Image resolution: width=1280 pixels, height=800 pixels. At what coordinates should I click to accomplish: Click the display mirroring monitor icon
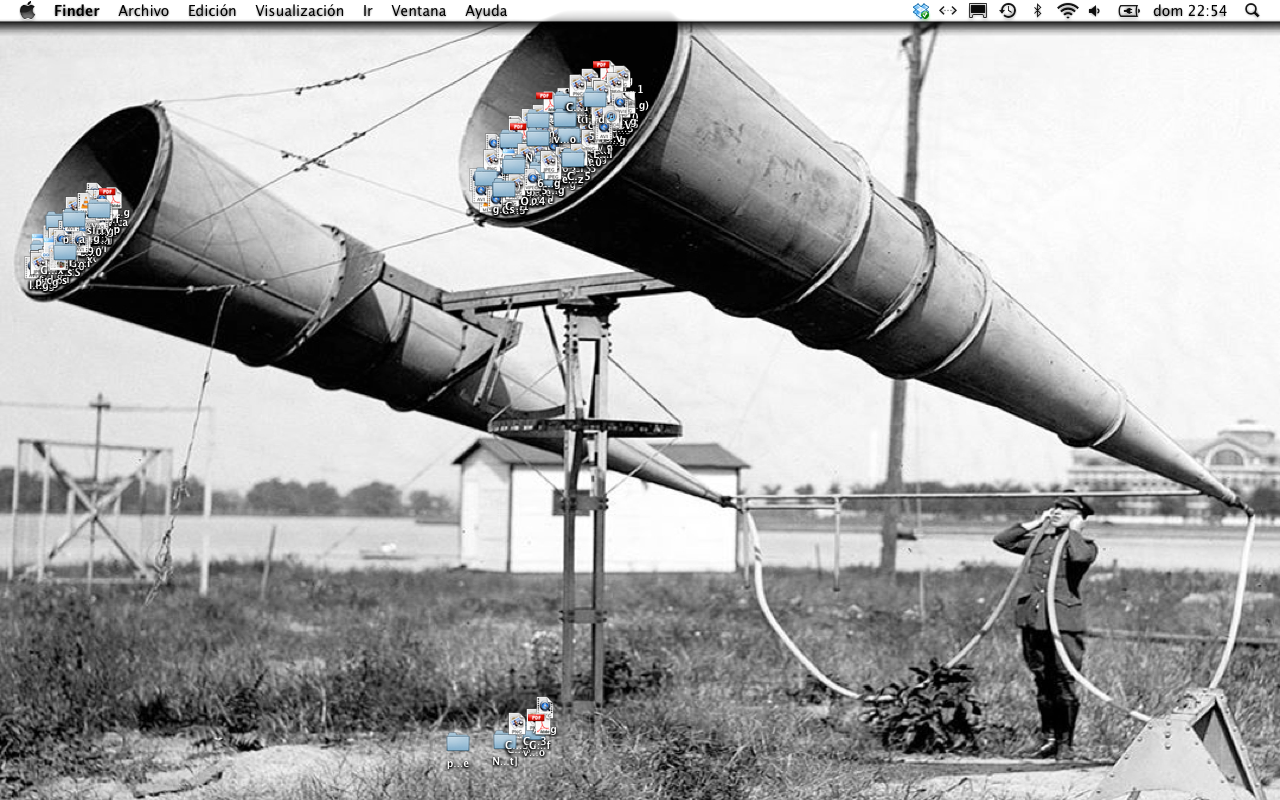(978, 11)
